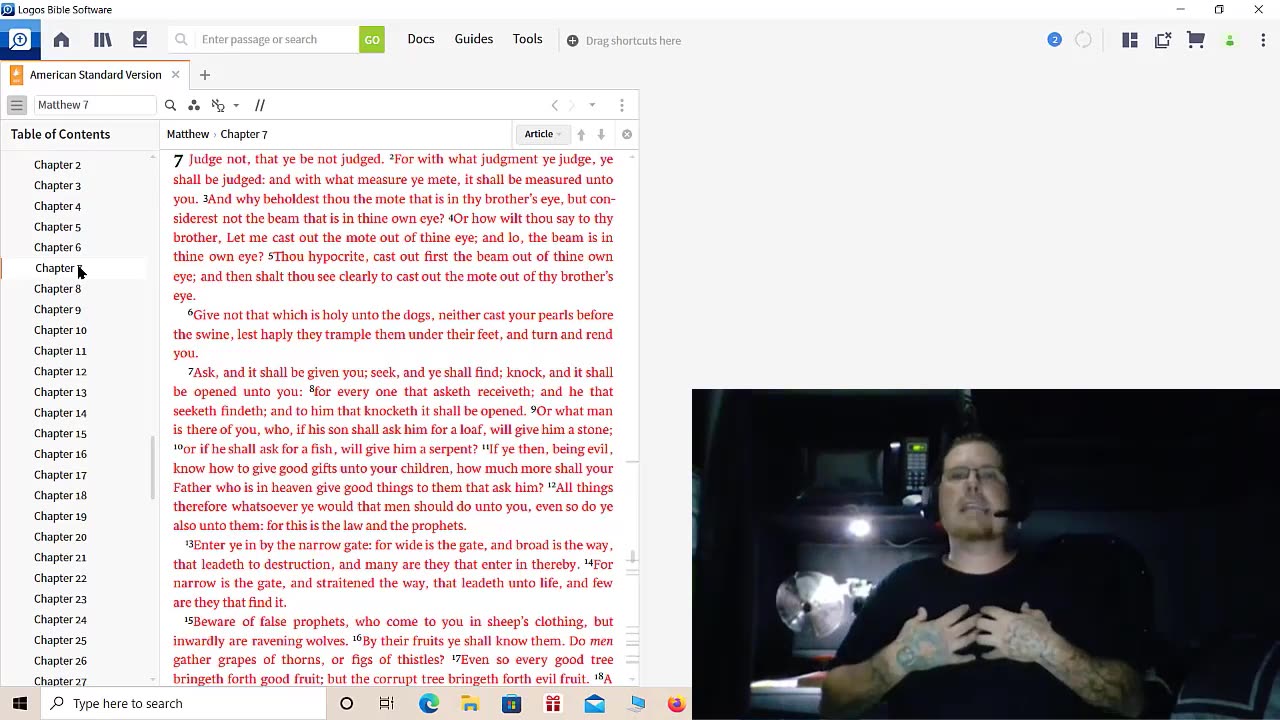Click Chapter 7 in the breadcrumb
The image size is (1280, 720).
click(244, 134)
